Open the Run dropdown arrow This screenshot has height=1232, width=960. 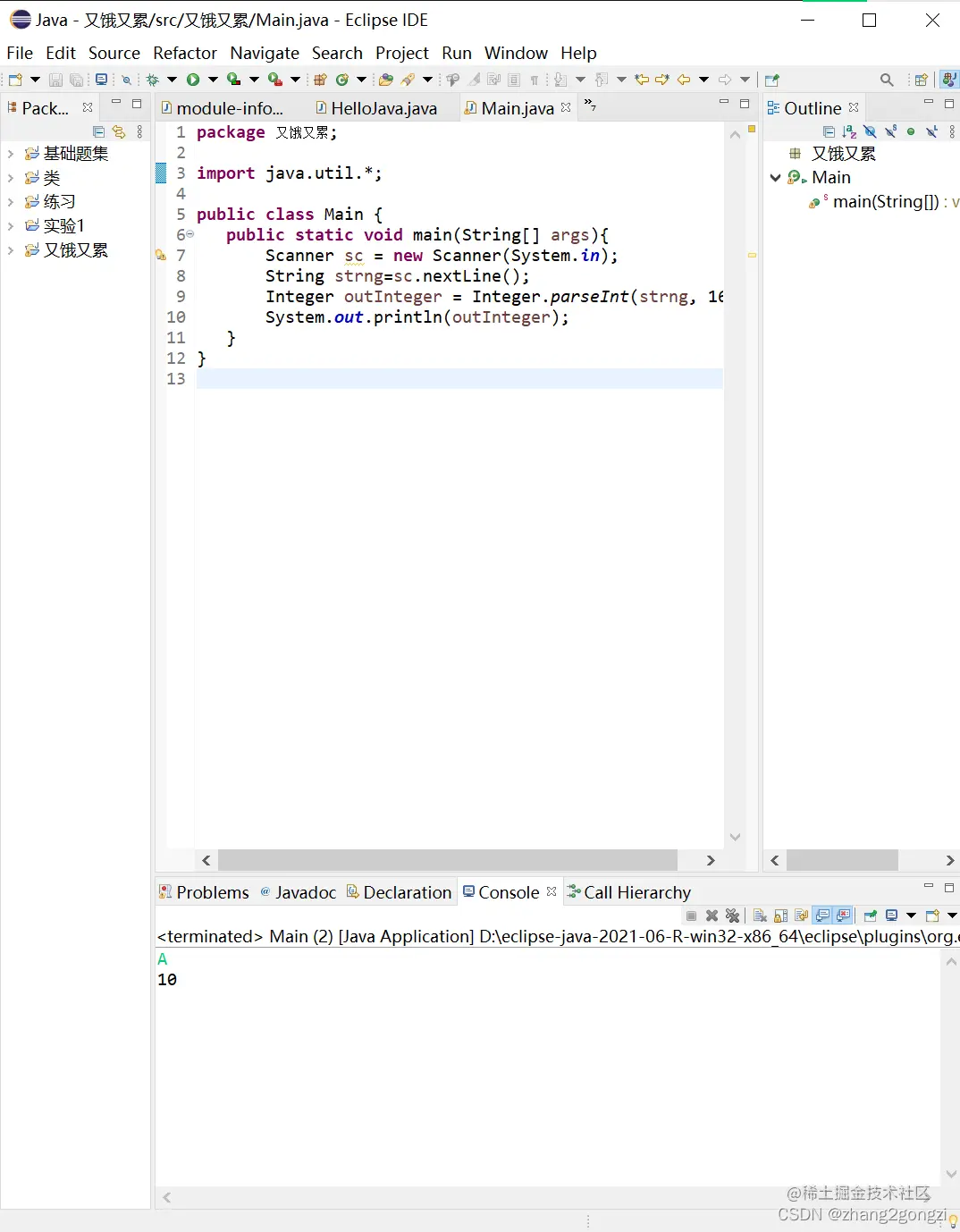point(213,80)
